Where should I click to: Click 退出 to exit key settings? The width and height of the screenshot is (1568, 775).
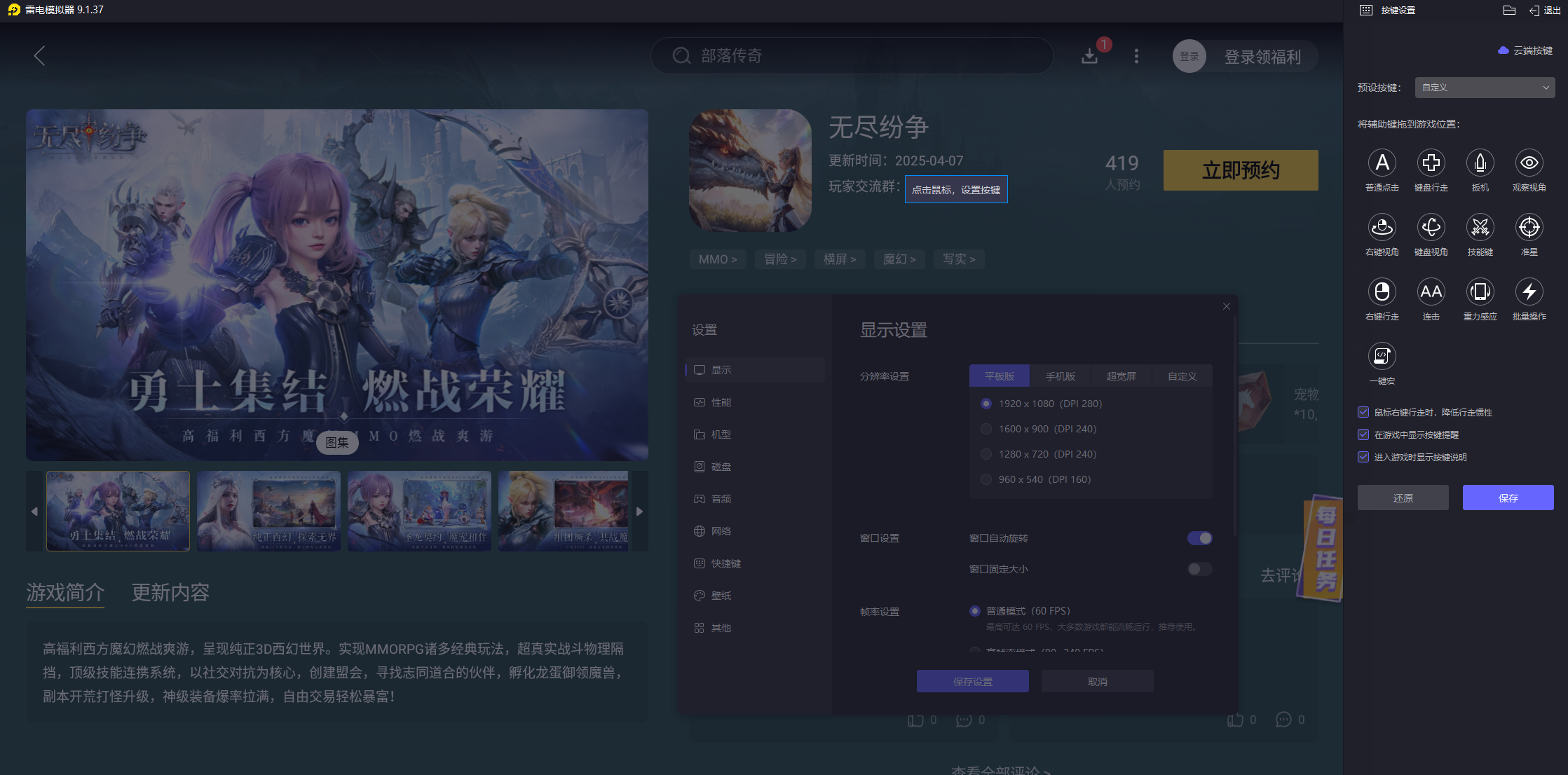point(1544,10)
